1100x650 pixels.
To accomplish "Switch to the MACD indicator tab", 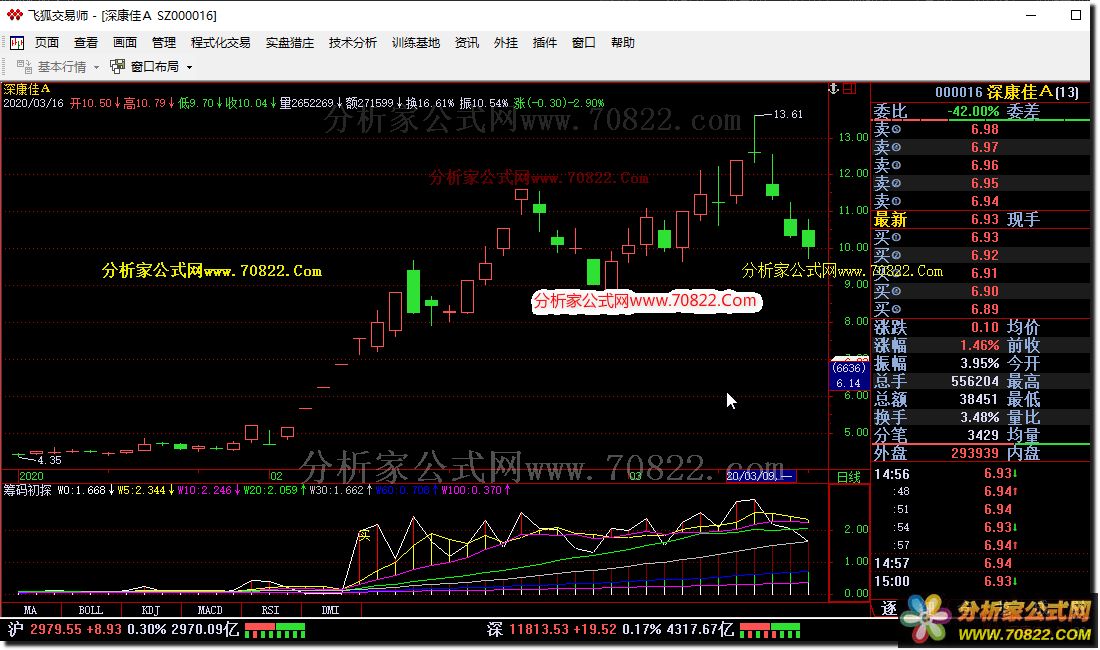I will click(x=210, y=610).
